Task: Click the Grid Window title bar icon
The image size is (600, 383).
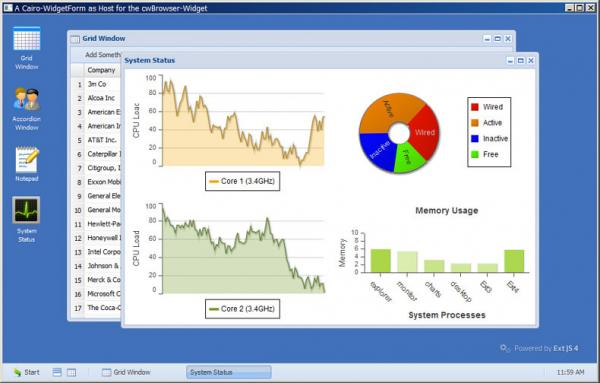Action: click(75, 39)
